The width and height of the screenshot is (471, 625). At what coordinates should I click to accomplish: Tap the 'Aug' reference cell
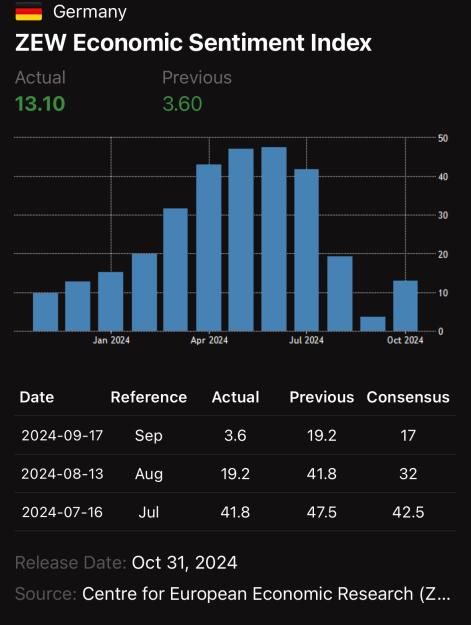click(149, 474)
